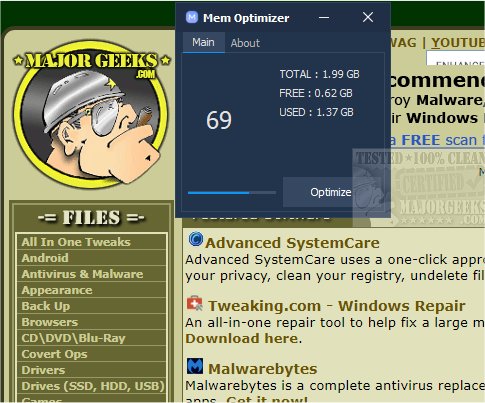Click the Tweaking.com Windows Repair icon

pyautogui.click(x=195, y=303)
